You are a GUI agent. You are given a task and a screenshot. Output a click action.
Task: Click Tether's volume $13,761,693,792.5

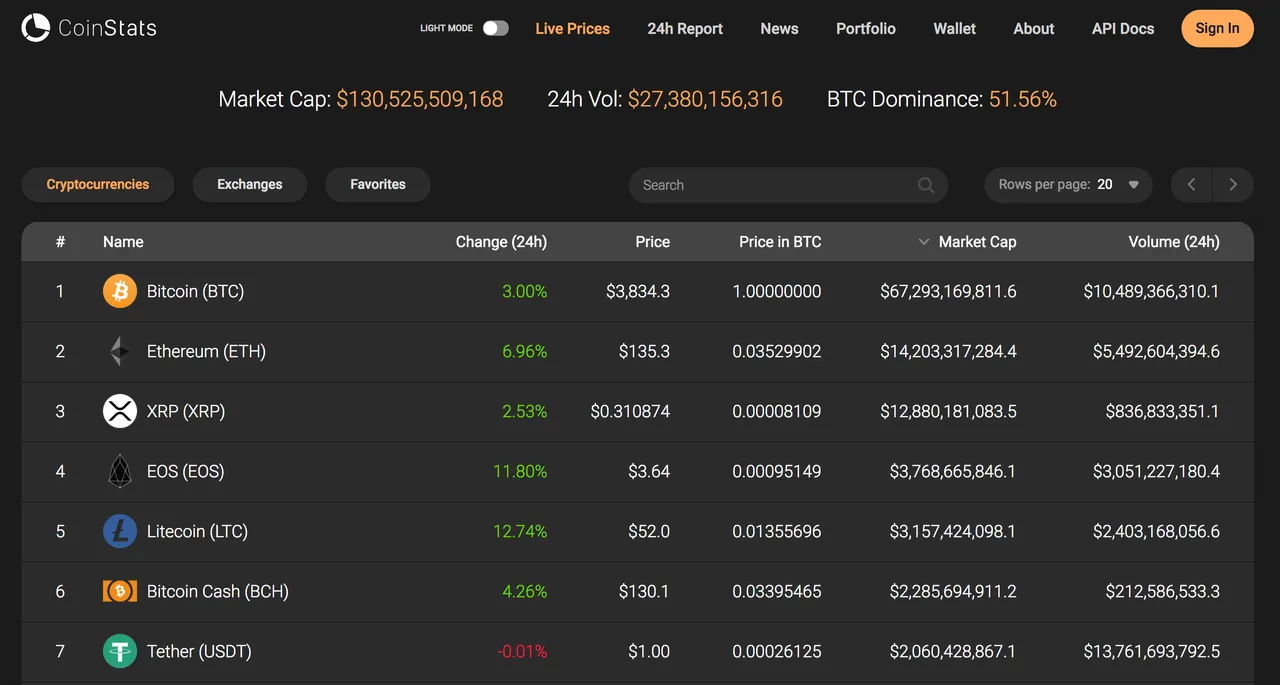(x=1152, y=651)
